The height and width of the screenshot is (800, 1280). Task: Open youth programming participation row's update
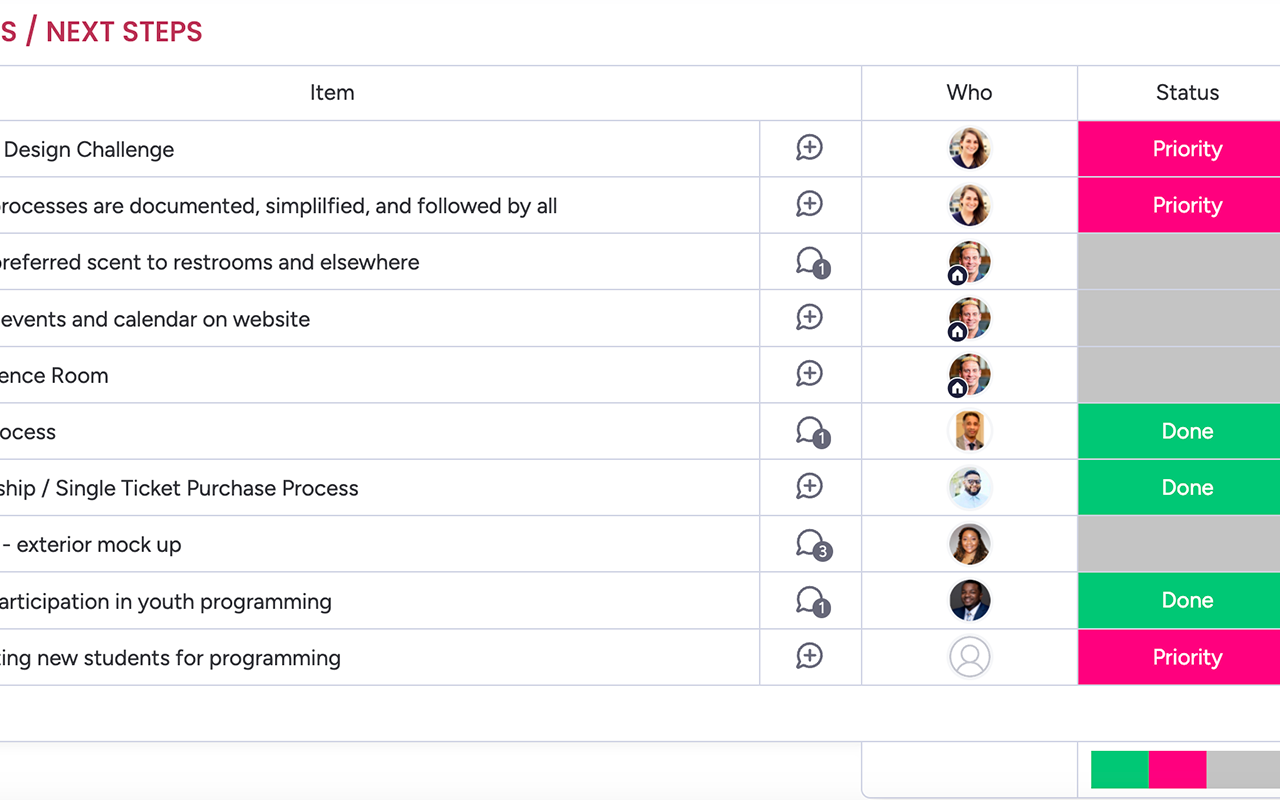812,602
